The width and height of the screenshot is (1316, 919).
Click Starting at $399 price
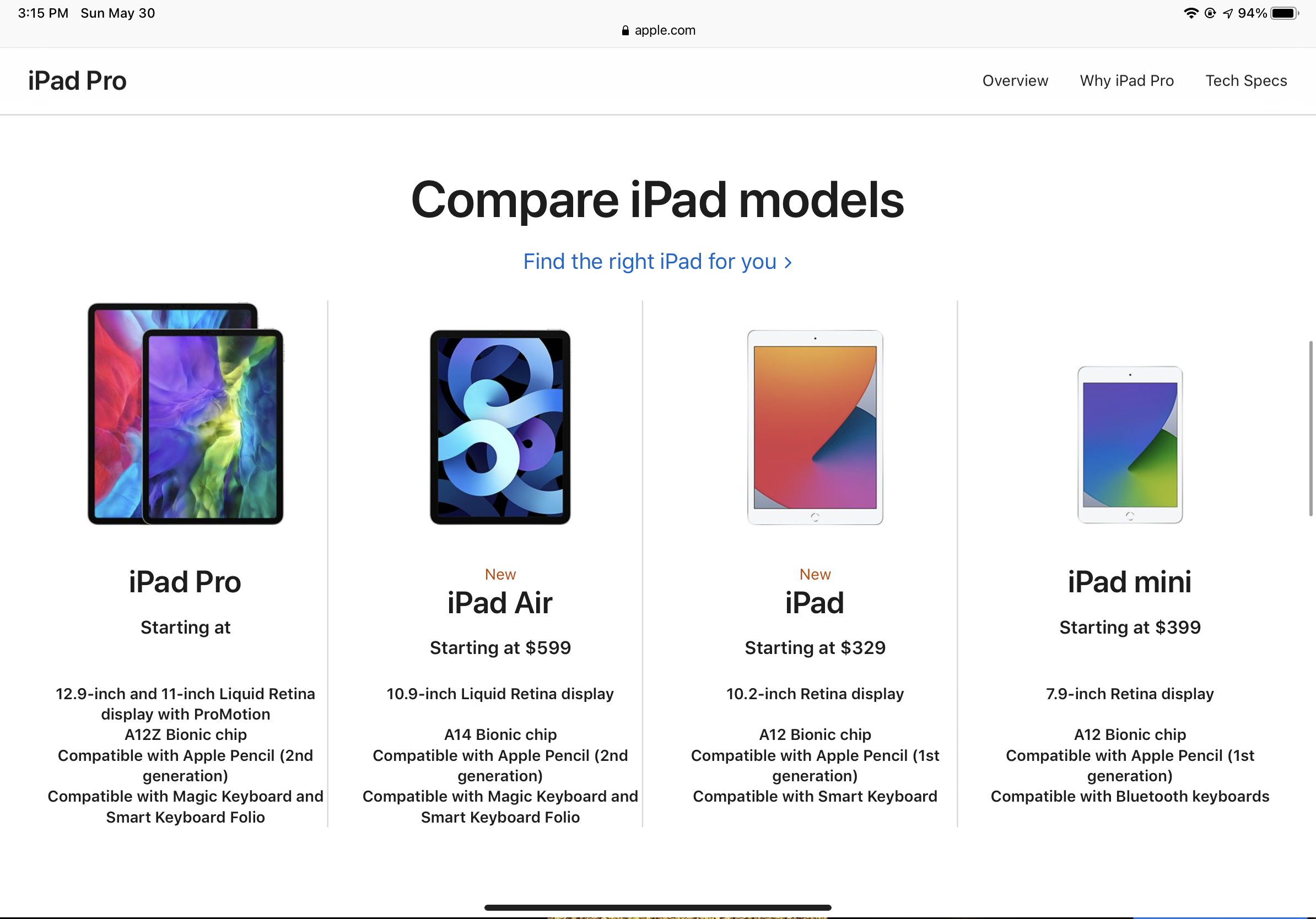click(1130, 628)
